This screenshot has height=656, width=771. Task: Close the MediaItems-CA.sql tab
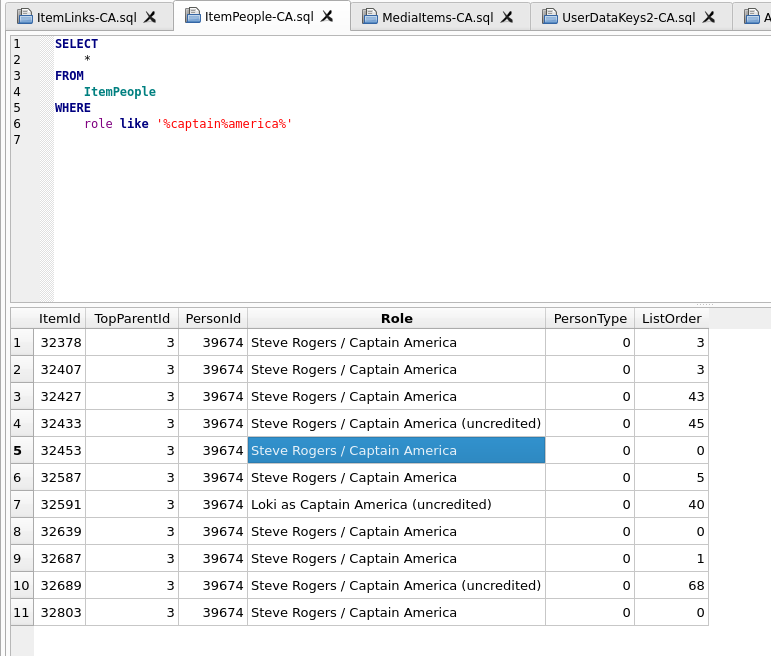(507, 17)
